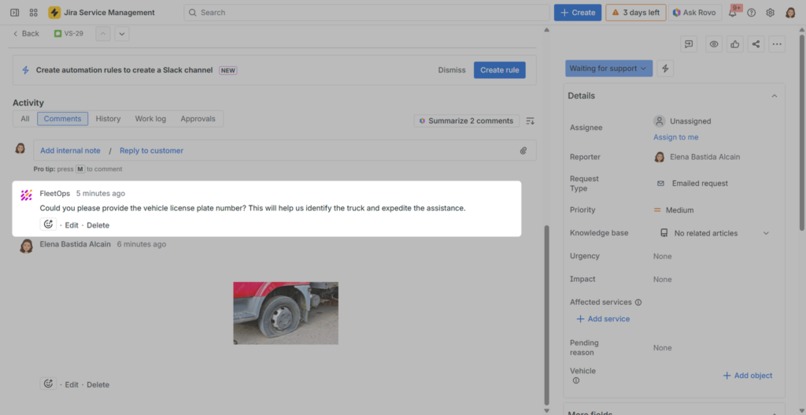Click the Impact None value

point(663,279)
